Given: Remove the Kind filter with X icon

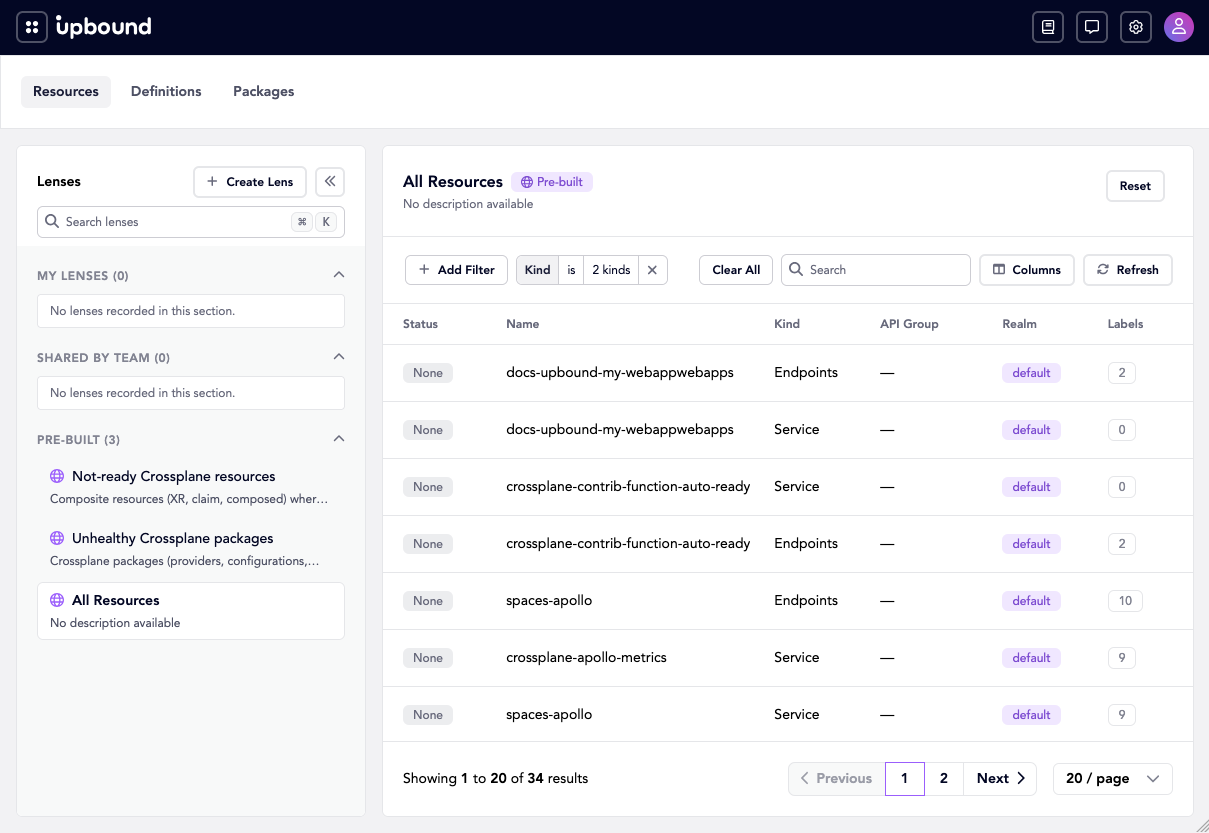Looking at the screenshot, I should (x=652, y=270).
